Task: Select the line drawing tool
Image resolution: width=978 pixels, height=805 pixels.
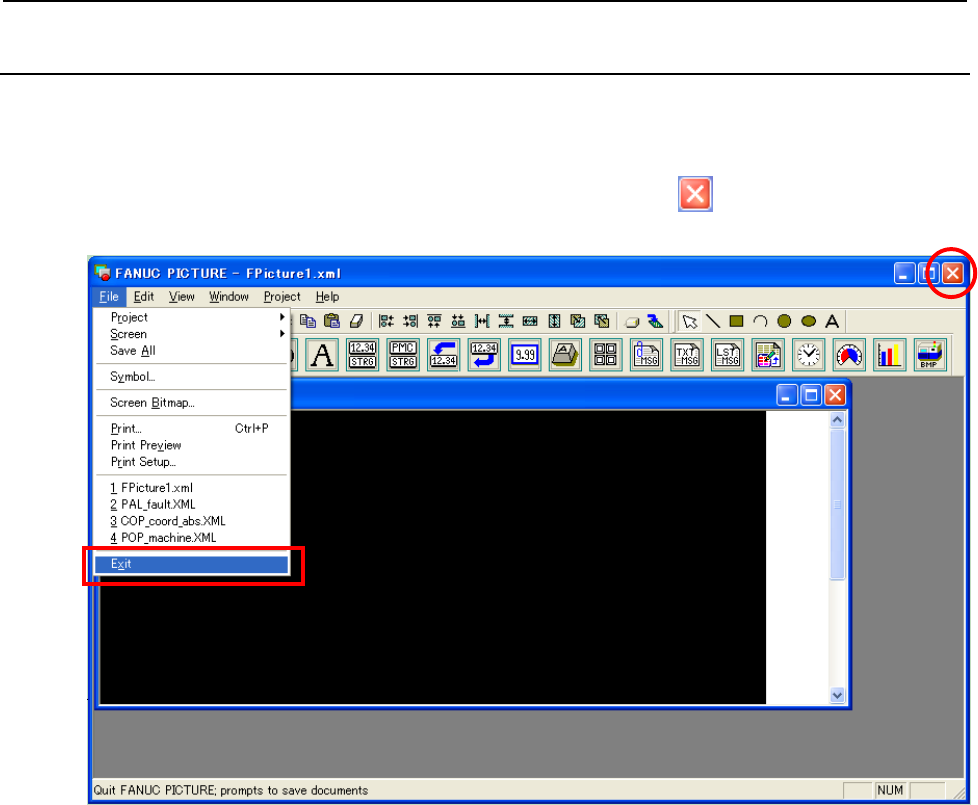Action: pyautogui.click(x=713, y=321)
